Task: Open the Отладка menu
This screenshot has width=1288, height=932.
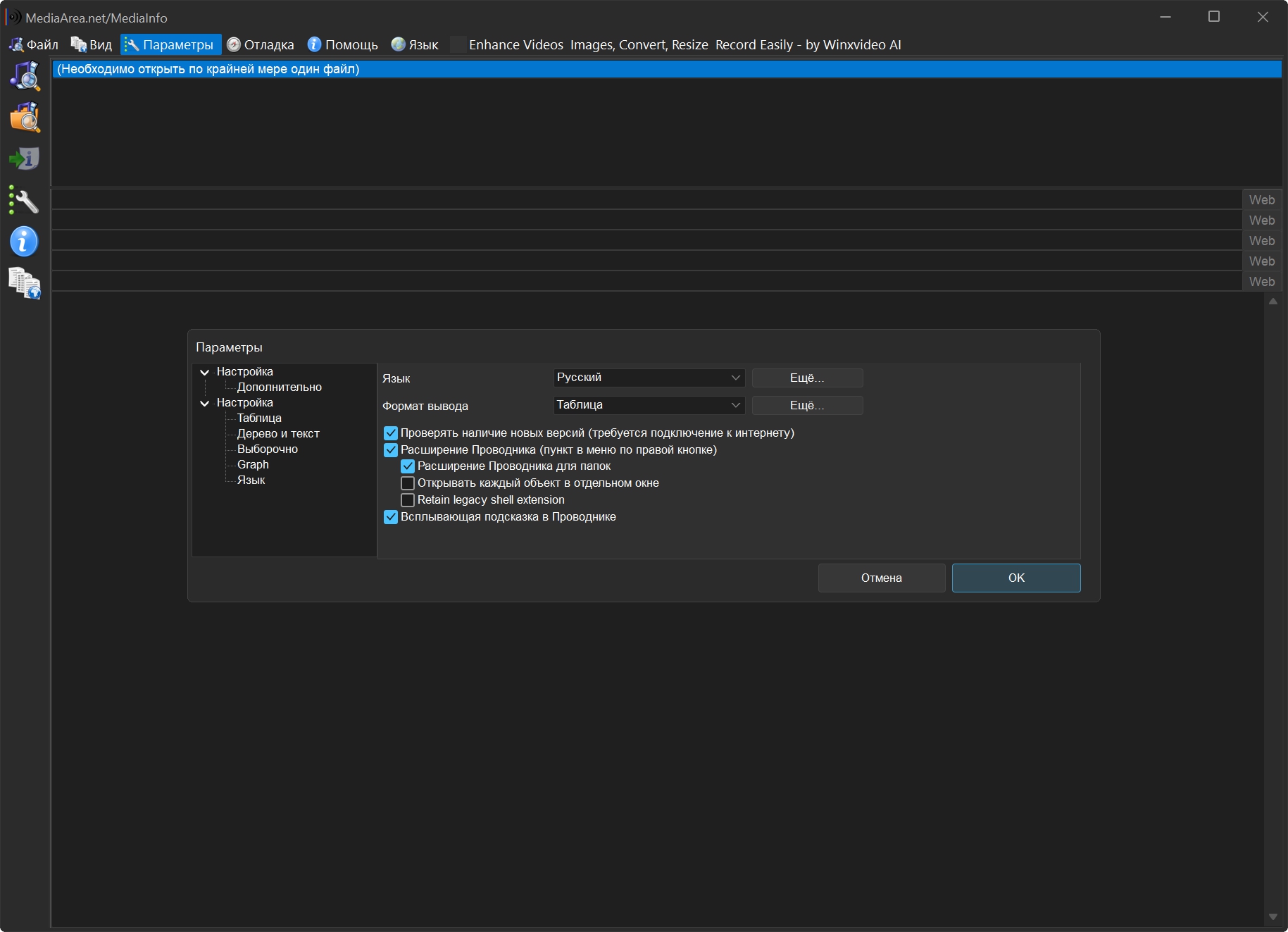Action: 261,44
